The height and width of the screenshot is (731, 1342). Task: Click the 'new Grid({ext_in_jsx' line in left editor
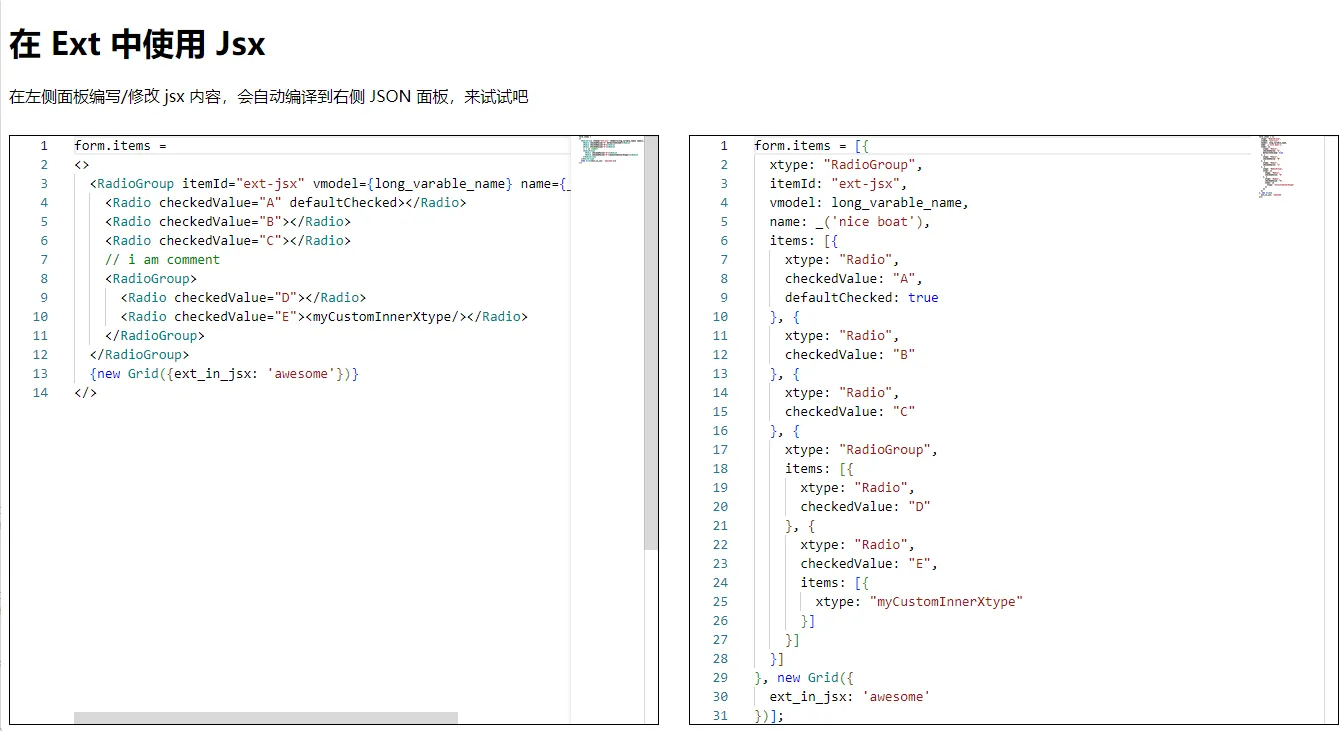tap(224, 374)
